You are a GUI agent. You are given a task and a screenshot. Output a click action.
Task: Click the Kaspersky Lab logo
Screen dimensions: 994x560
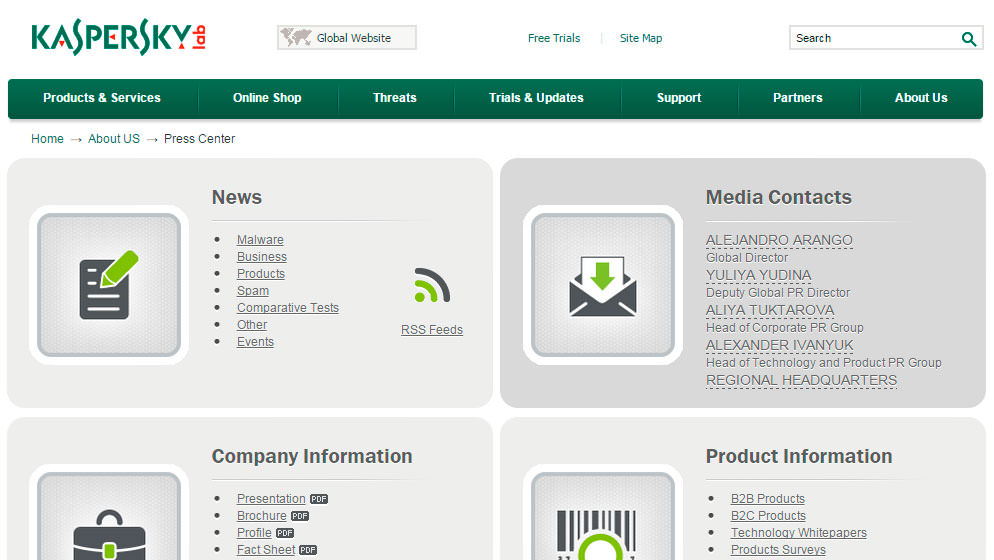pos(118,37)
